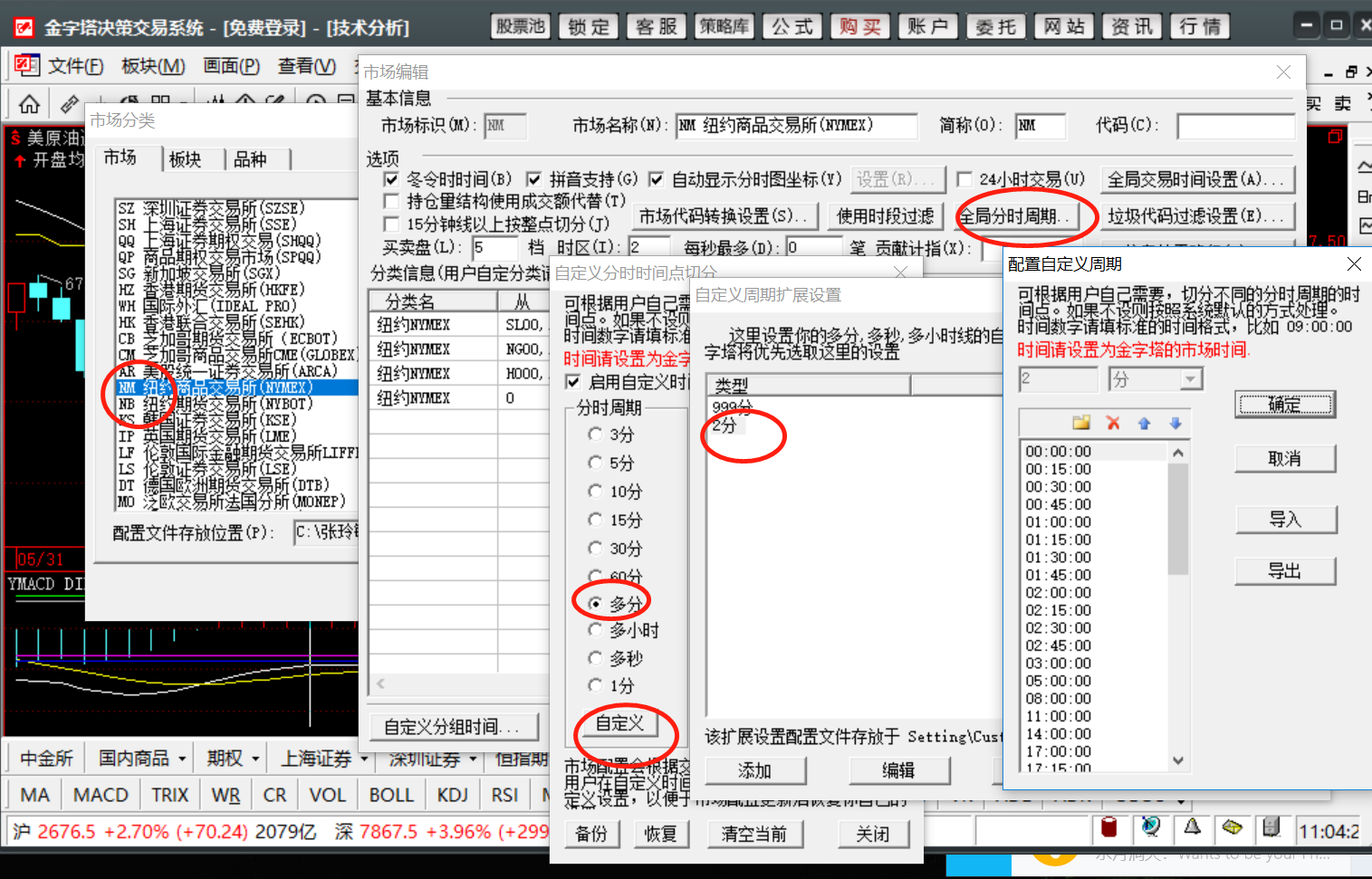Expand the 国内商品 dropdown arrow
Screen dimensions: 1372x879
point(182,759)
